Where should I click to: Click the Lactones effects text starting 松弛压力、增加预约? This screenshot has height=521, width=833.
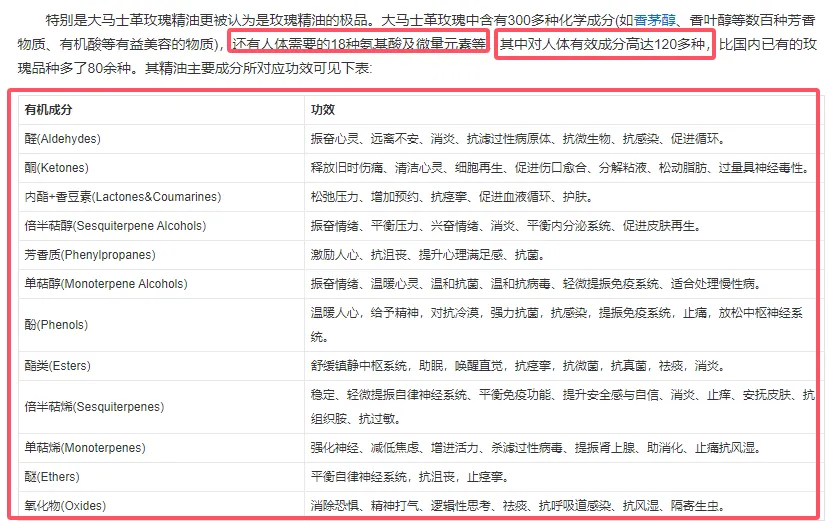(x=452, y=197)
